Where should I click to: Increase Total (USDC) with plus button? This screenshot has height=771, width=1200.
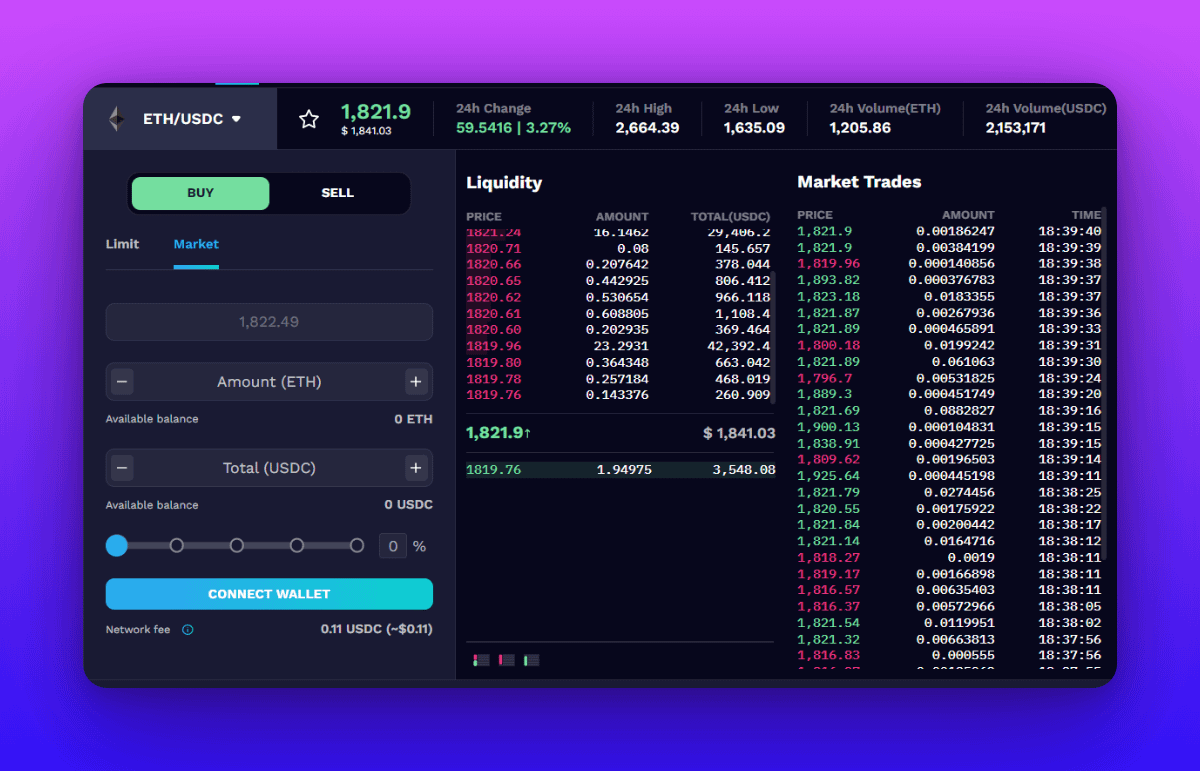[416, 468]
